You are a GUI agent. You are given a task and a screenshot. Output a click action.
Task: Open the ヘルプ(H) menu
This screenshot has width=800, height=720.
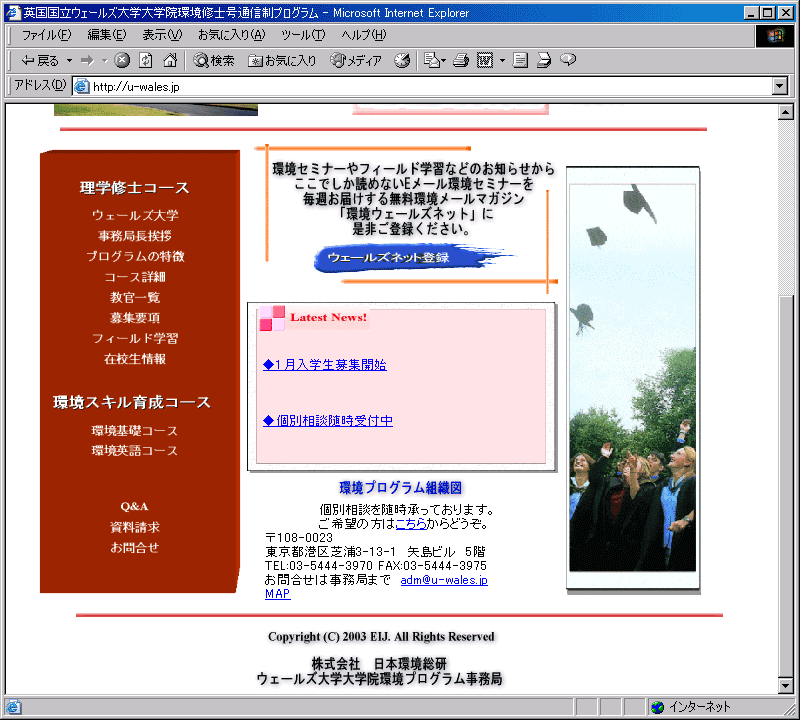pyautogui.click(x=364, y=35)
